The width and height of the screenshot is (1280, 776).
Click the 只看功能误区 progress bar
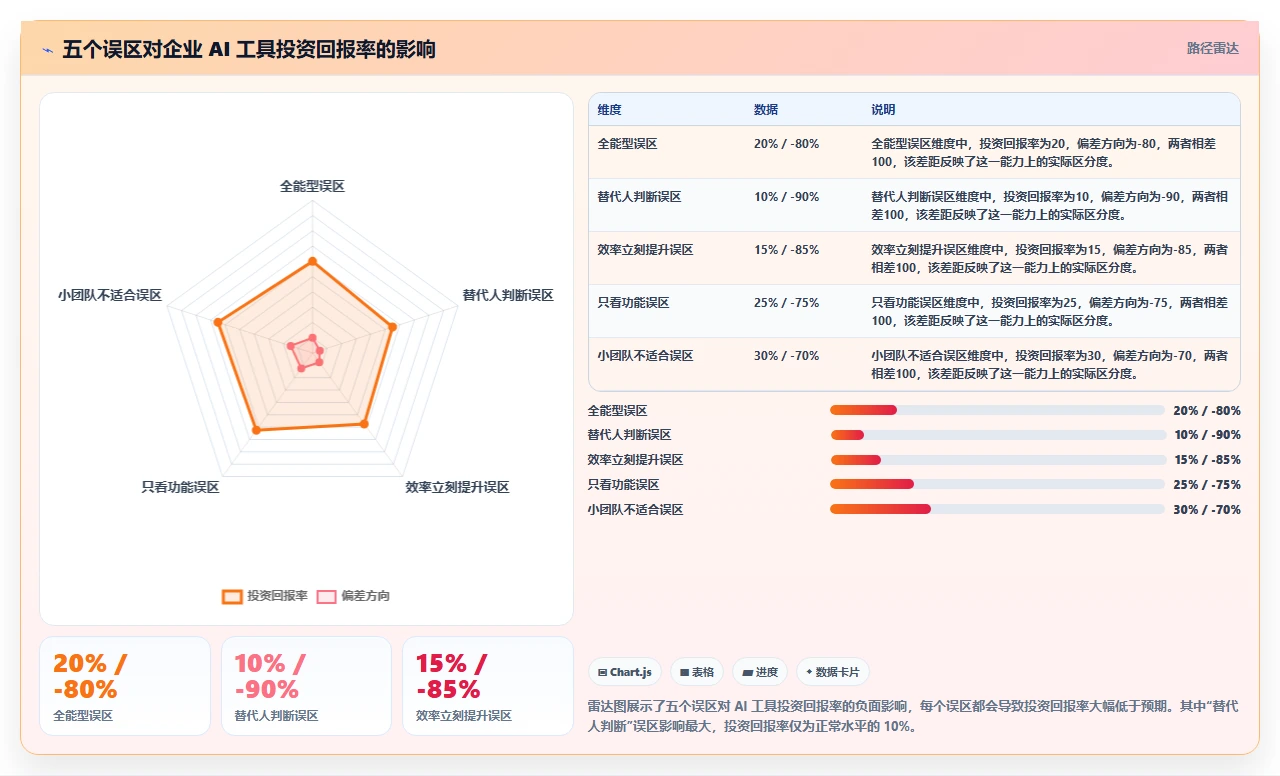click(x=997, y=484)
